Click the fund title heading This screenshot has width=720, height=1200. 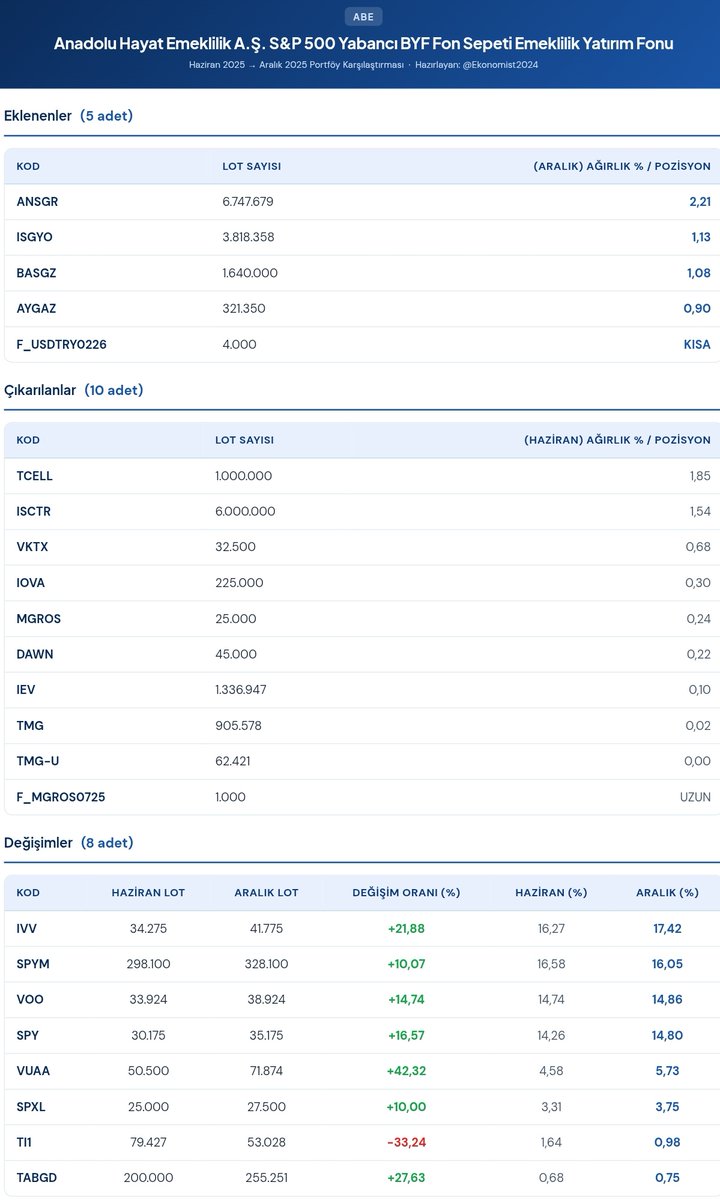click(363, 43)
